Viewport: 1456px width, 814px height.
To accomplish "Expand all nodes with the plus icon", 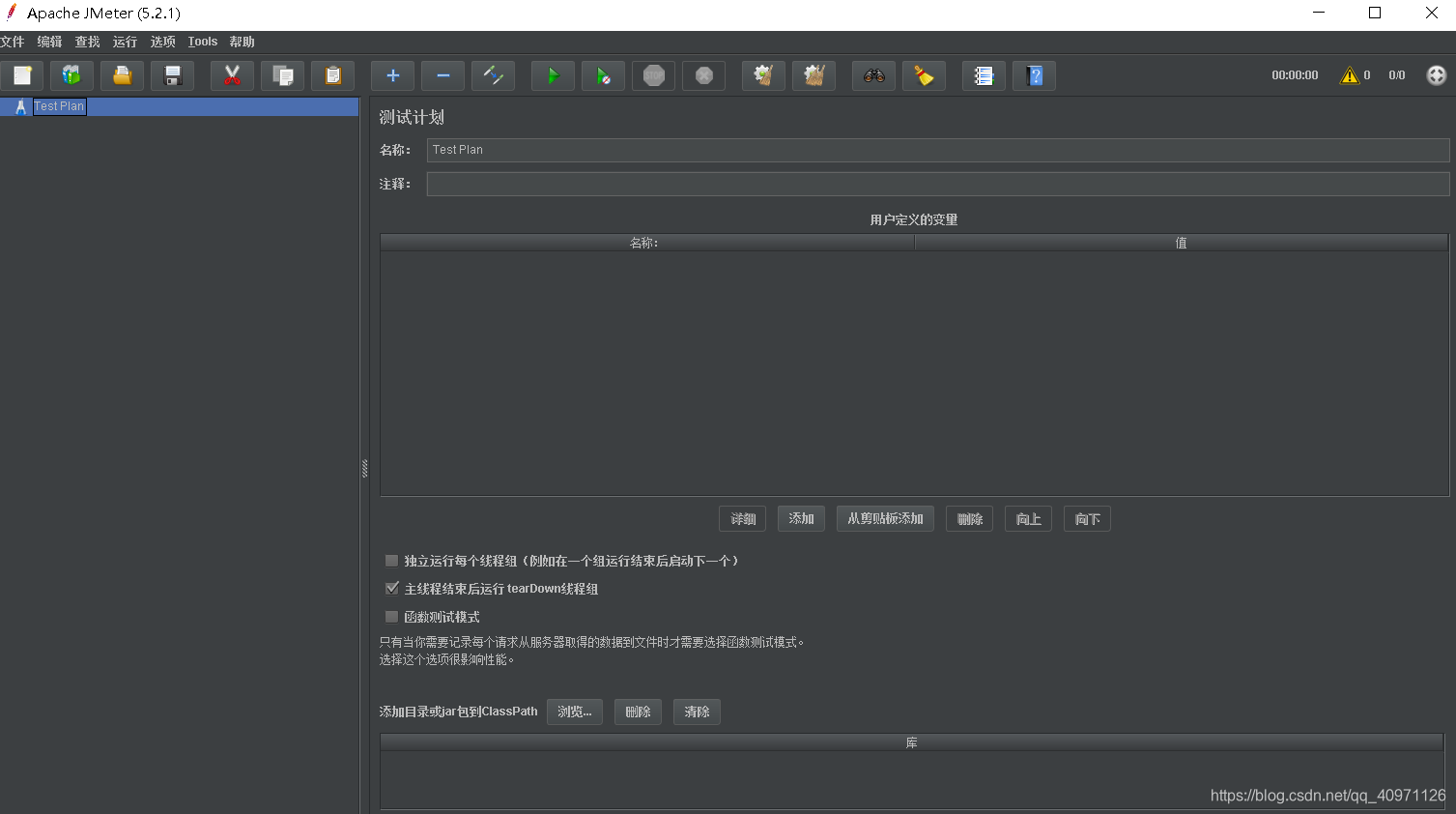I will [392, 75].
